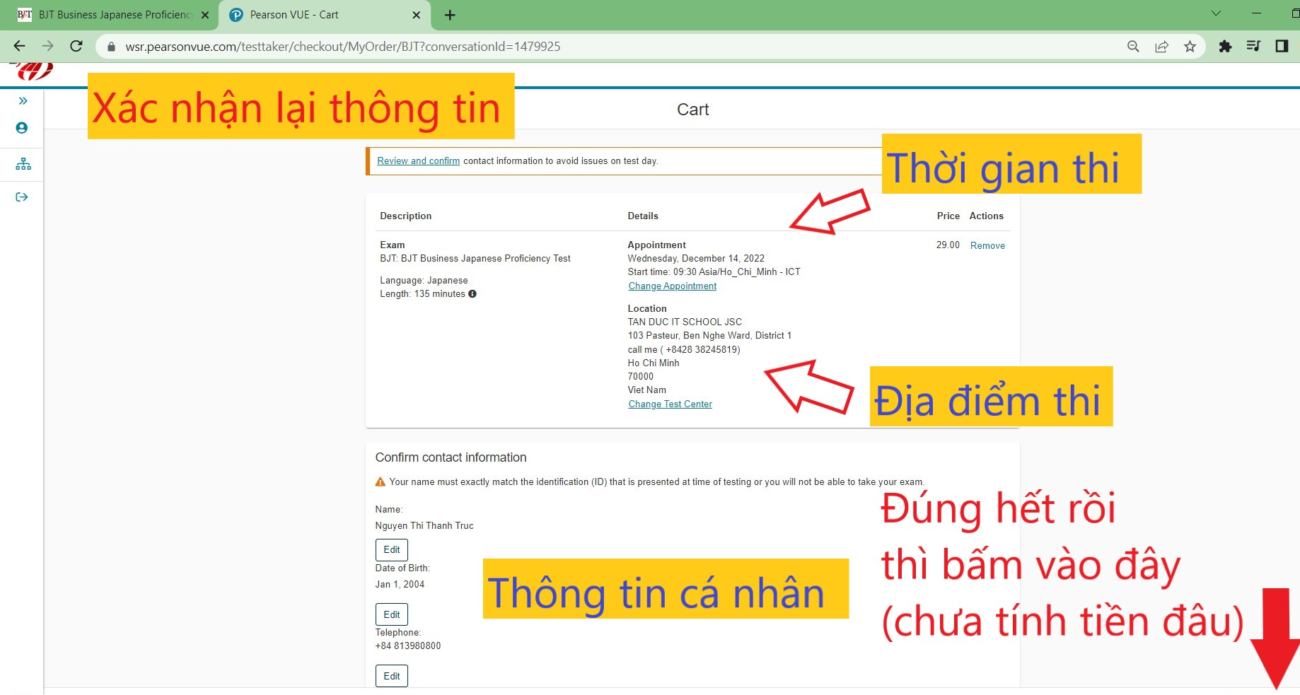Minimize the browser window
This screenshot has height=695, width=1300.
coord(1256,14)
